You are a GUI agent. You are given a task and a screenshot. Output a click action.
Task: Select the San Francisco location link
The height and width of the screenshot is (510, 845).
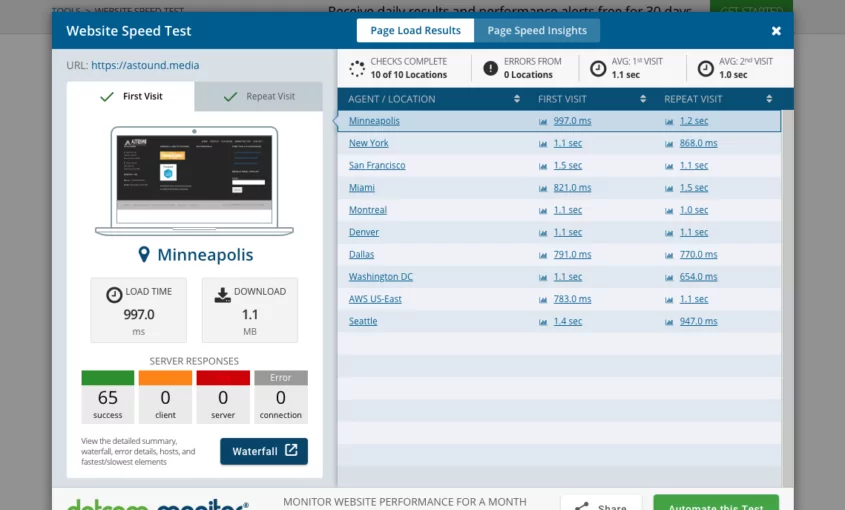coord(377,165)
